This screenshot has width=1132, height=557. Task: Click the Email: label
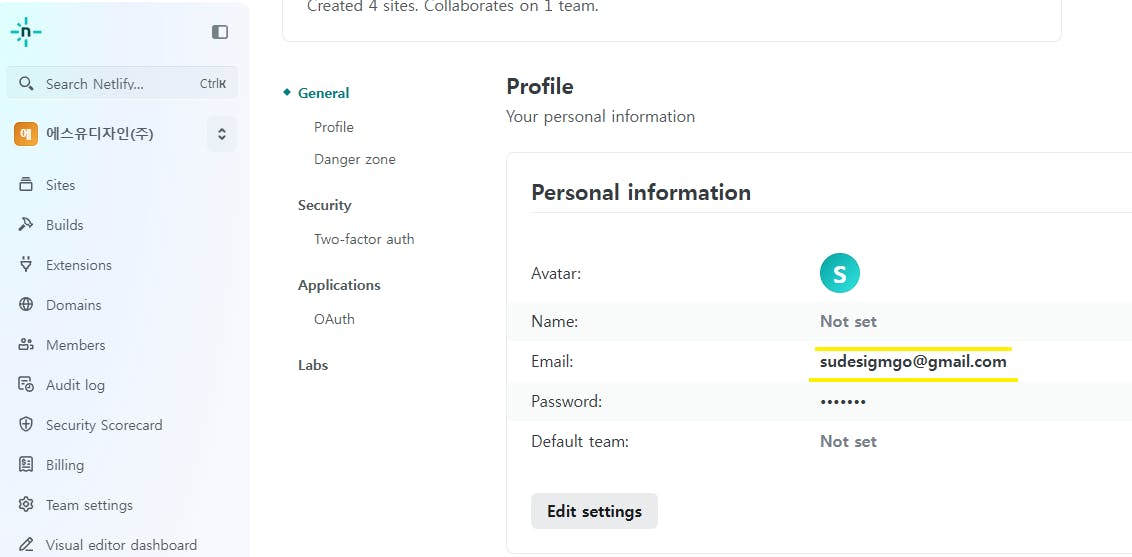[552, 361]
